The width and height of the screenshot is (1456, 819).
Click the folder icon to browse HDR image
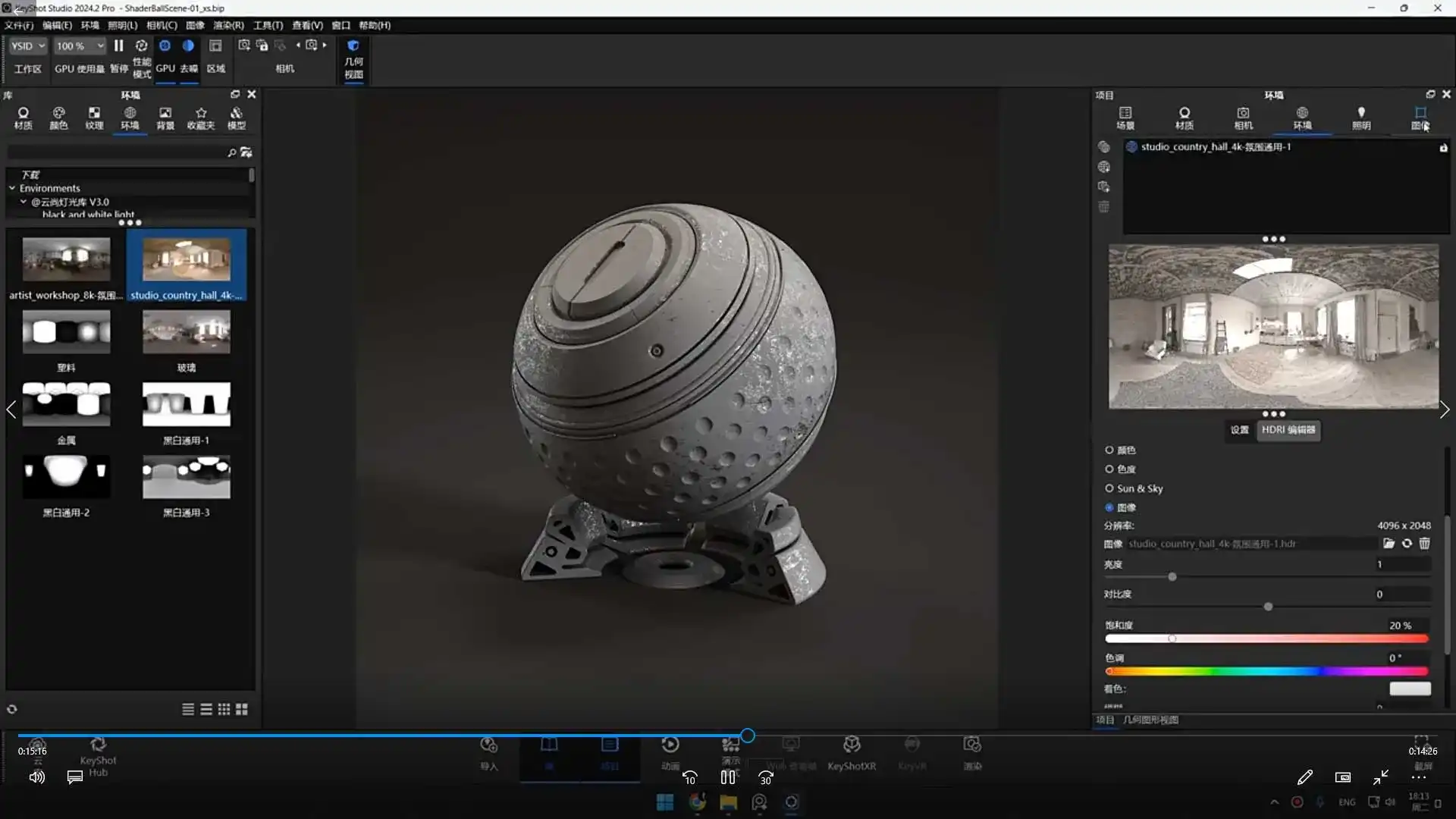coord(1389,544)
